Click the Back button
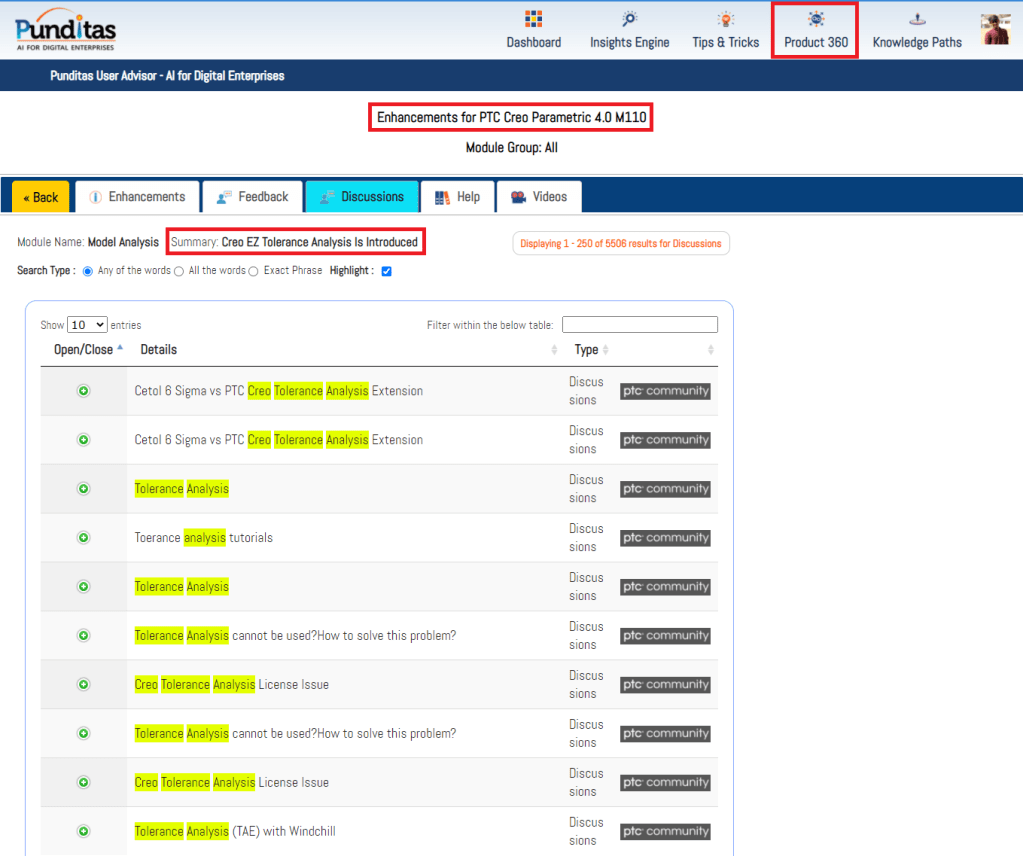The width and height of the screenshot is (1023, 856). [x=41, y=197]
